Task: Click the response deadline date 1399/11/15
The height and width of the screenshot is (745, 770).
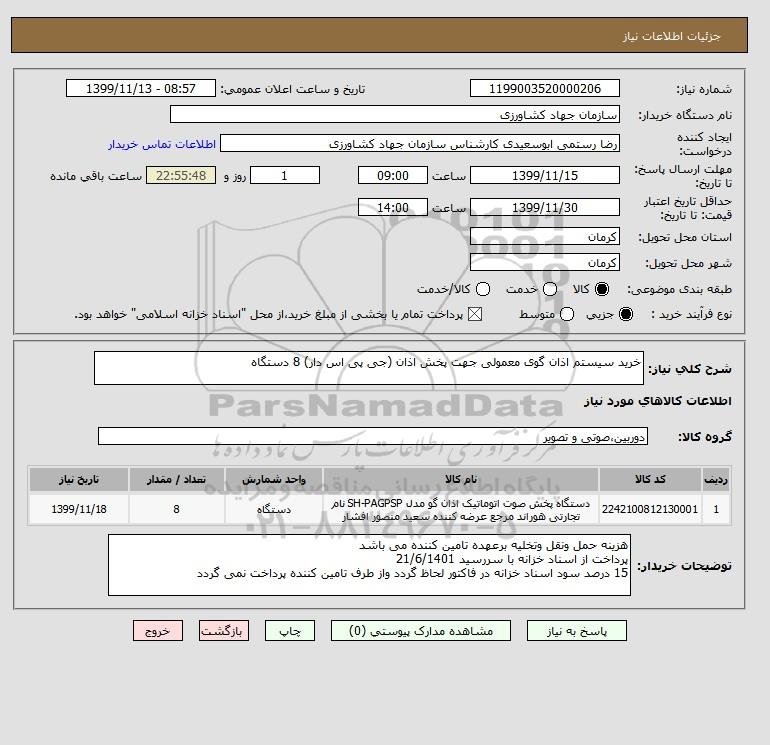Action: pos(545,175)
